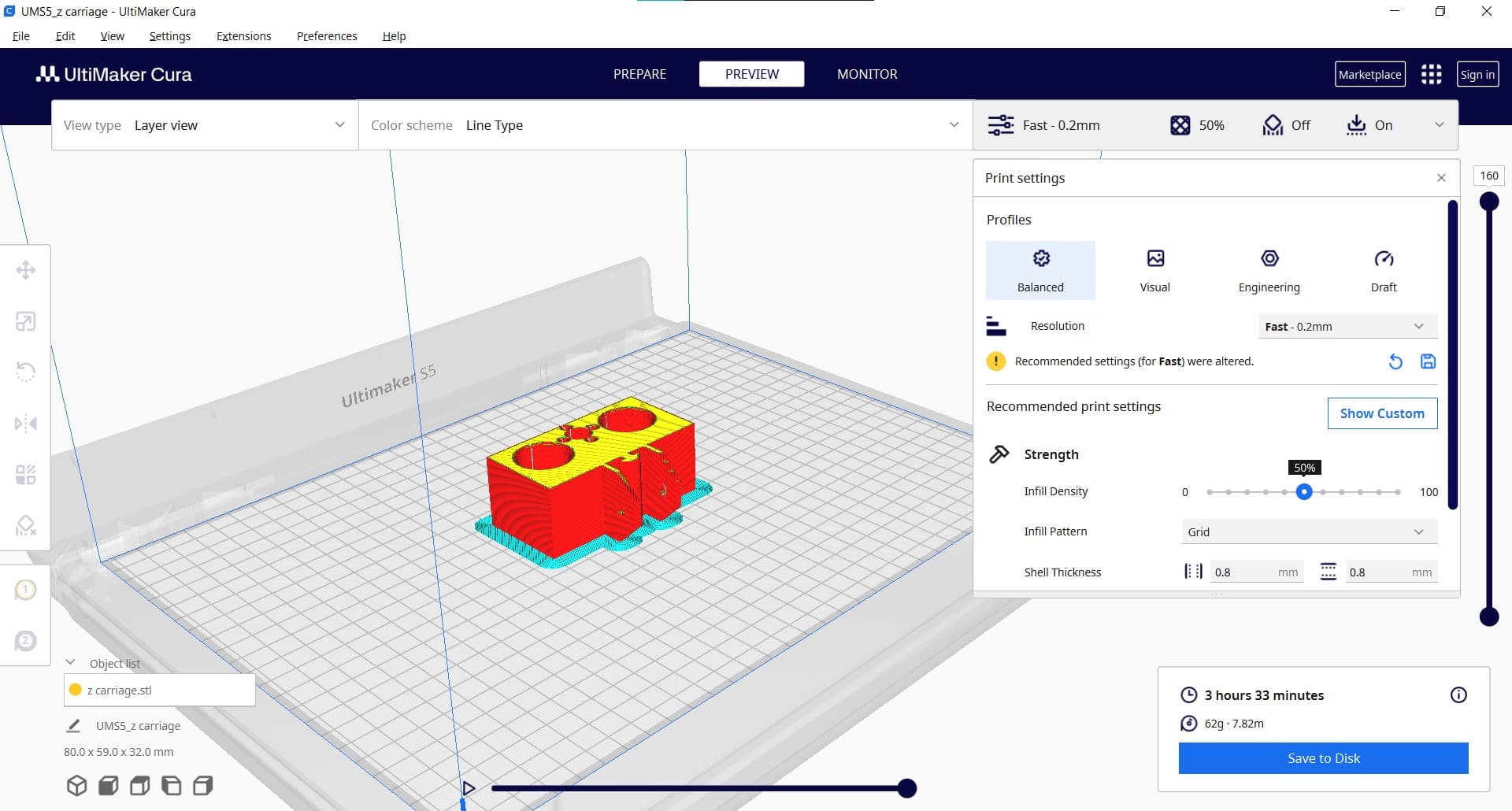The image size is (1512, 811).
Task: Click the Infill Density slider handle
Action: click(1304, 491)
